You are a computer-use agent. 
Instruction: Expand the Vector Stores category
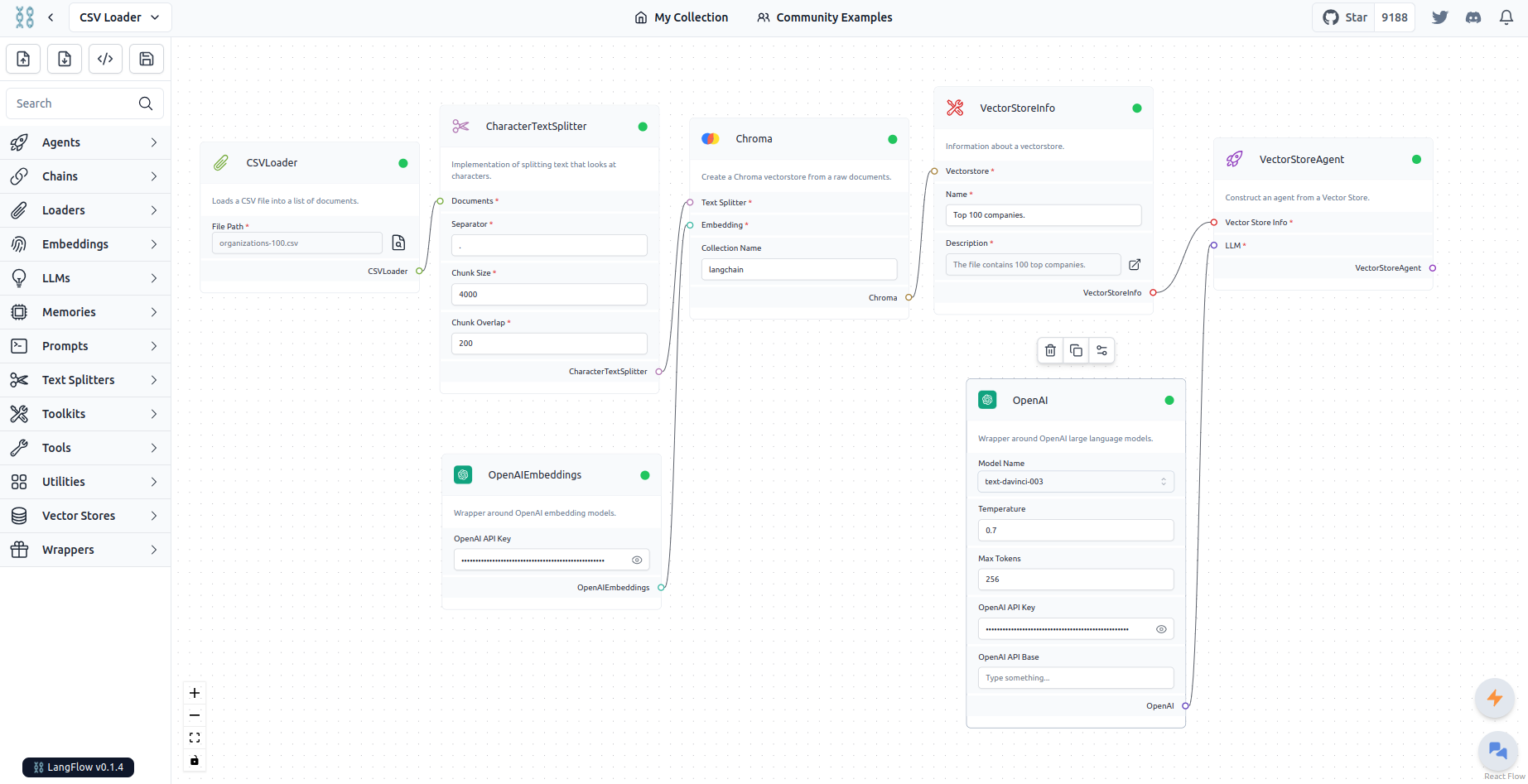[85, 516]
